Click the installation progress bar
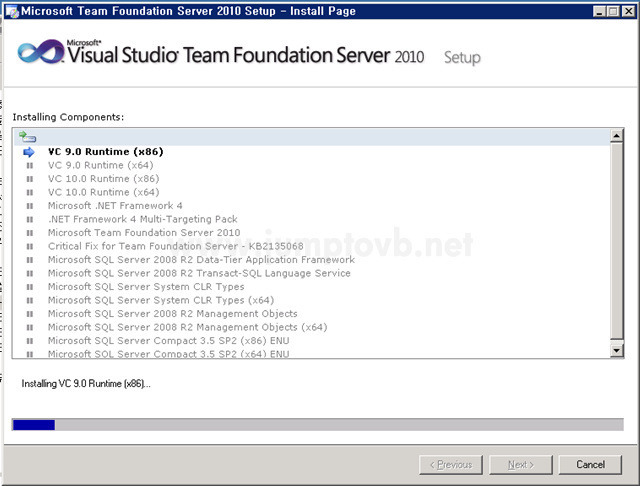Screen dimensions: 640x486 (x=318, y=424)
